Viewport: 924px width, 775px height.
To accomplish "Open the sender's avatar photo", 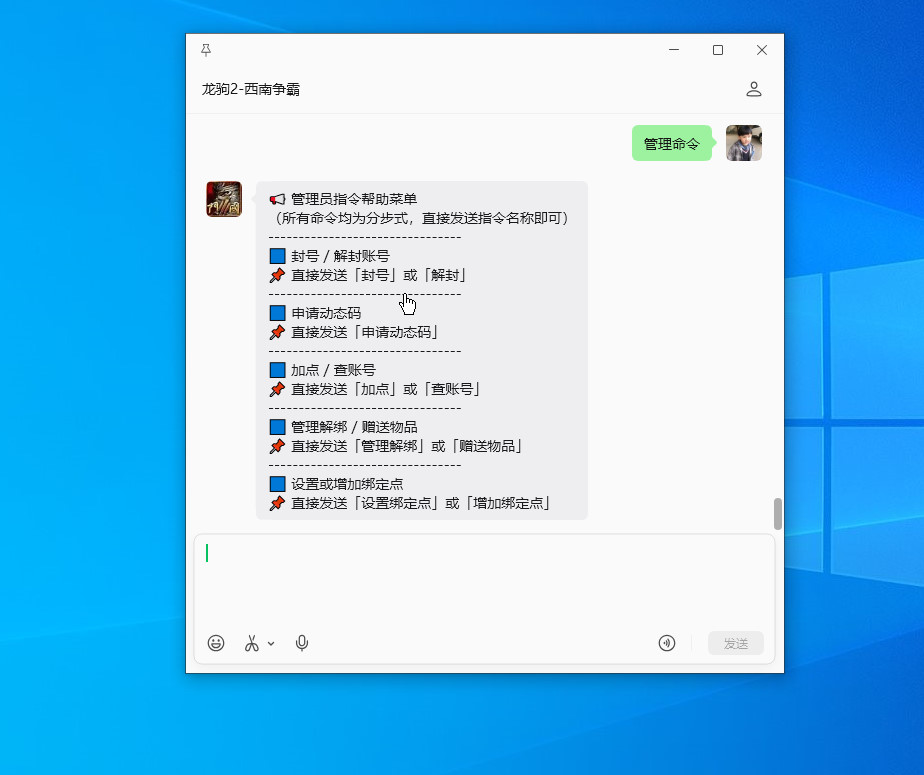I will pyautogui.click(x=744, y=143).
